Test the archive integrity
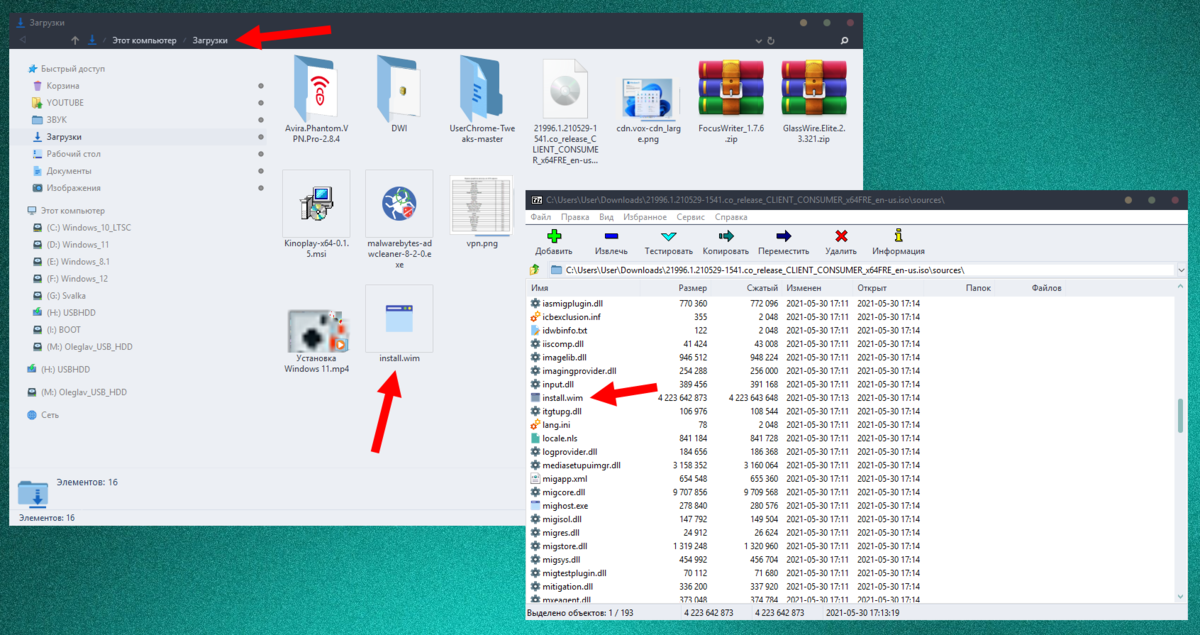The height and width of the screenshot is (635, 1200). point(669,240)
